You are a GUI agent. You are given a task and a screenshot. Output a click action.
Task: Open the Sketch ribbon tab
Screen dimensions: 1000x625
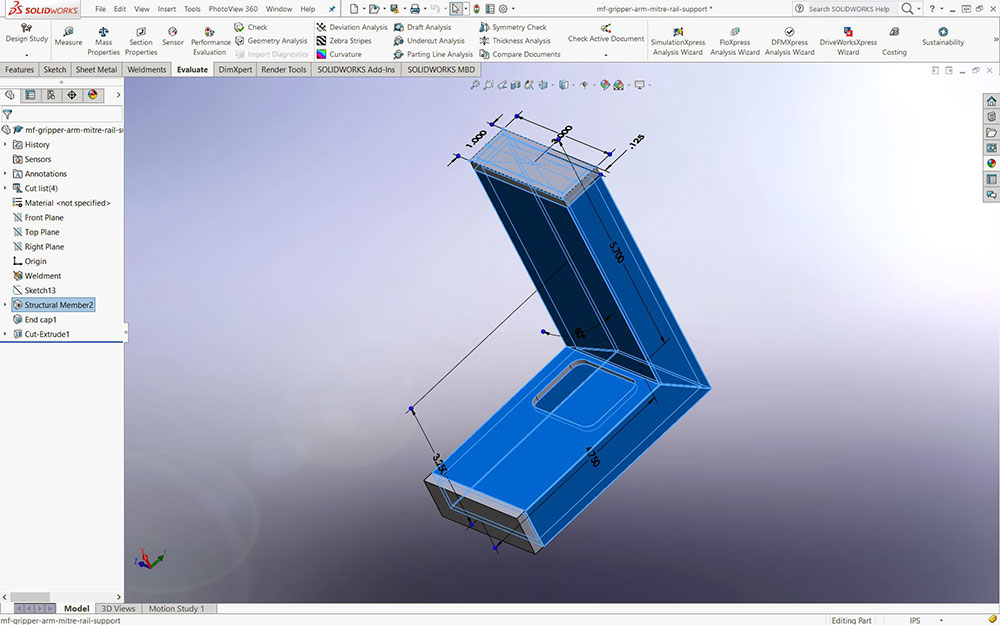(x=54, y=70)
